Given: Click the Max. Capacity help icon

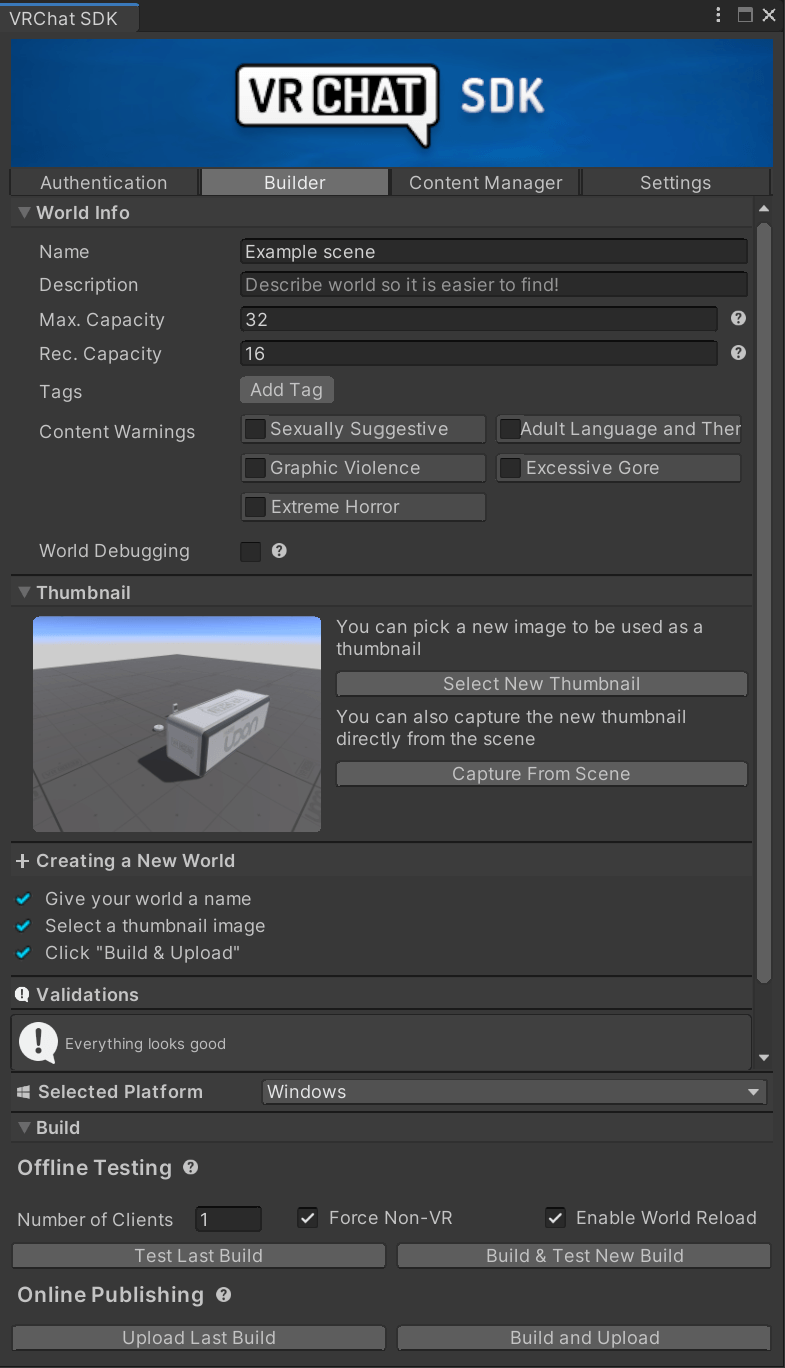Looking at the screenshot, I should point(738,318).
